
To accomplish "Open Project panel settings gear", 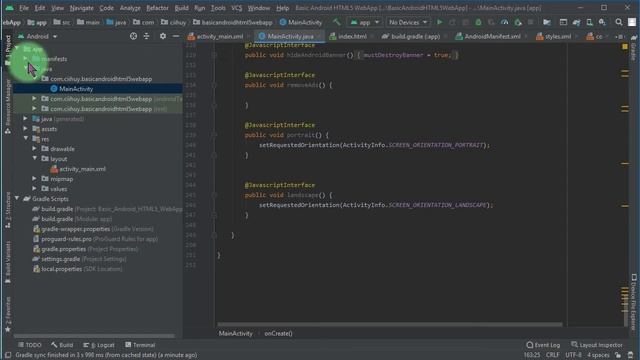I will (x=163, y=36).
